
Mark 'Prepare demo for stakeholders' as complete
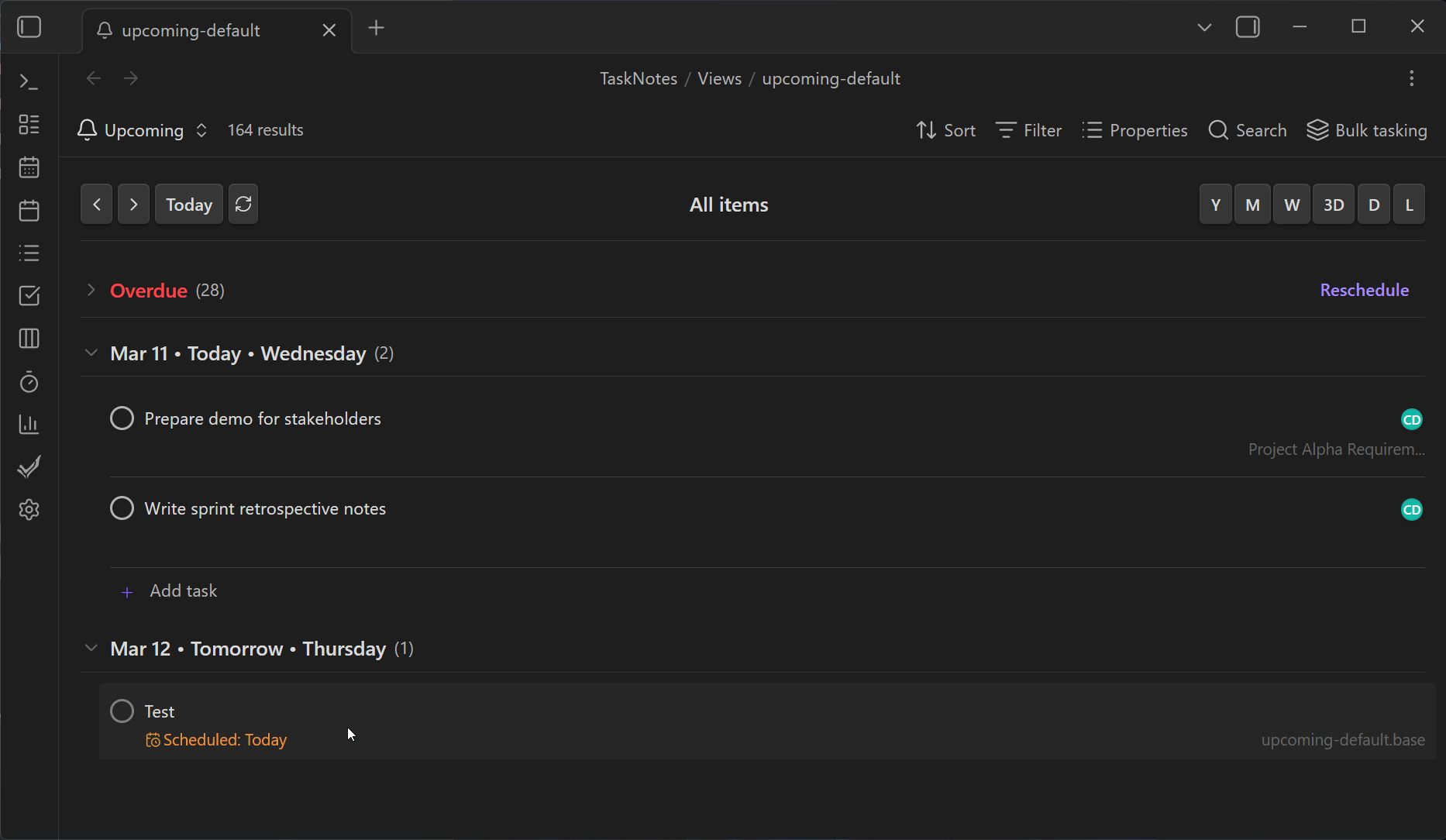tap(122, 418)
